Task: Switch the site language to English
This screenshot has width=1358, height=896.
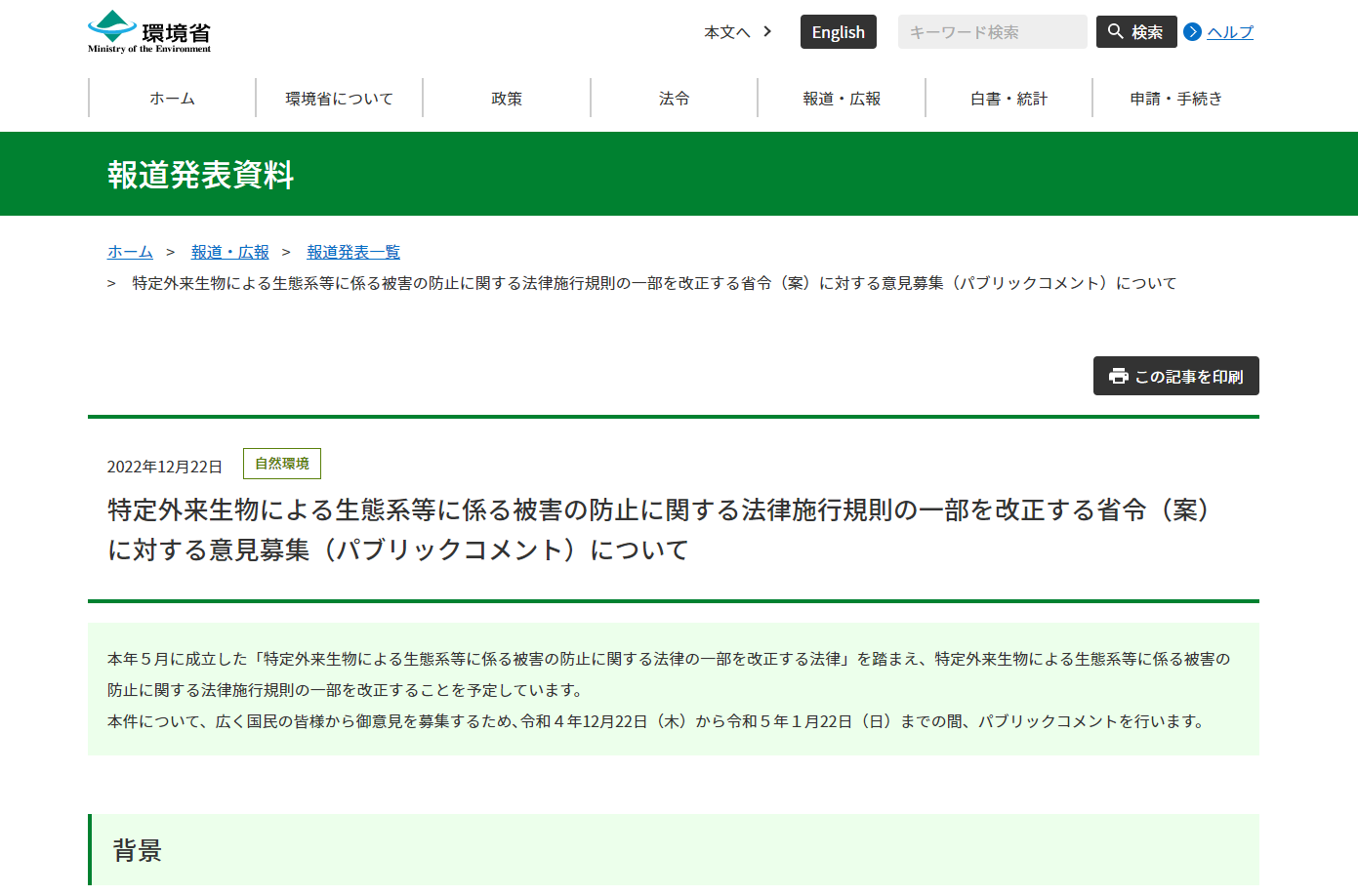Action: pos(838,32)
